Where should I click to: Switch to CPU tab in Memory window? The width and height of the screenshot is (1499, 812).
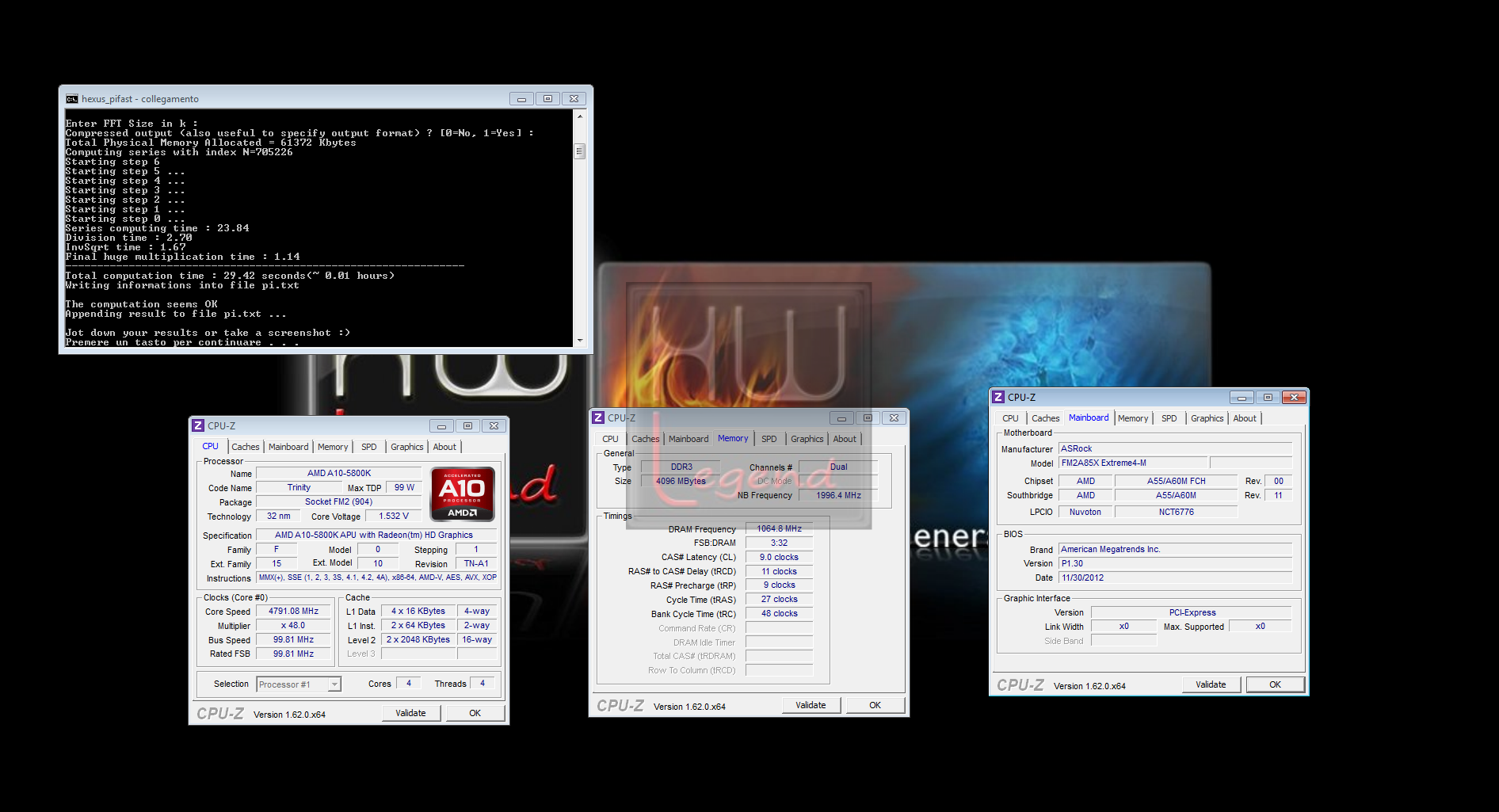tap(610, 439)
